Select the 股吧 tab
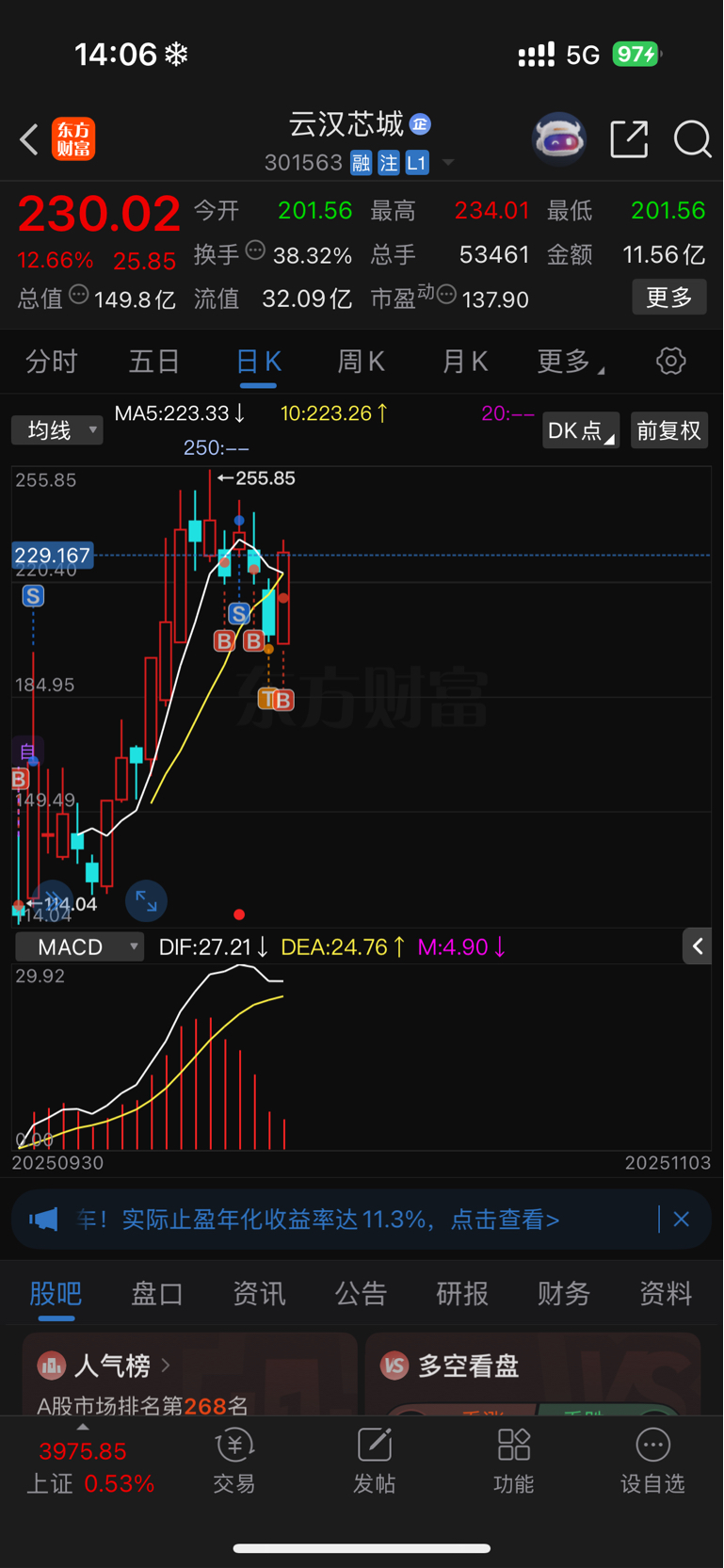724x1568 pixels. pyautogui.click(x=56, y=1293)
